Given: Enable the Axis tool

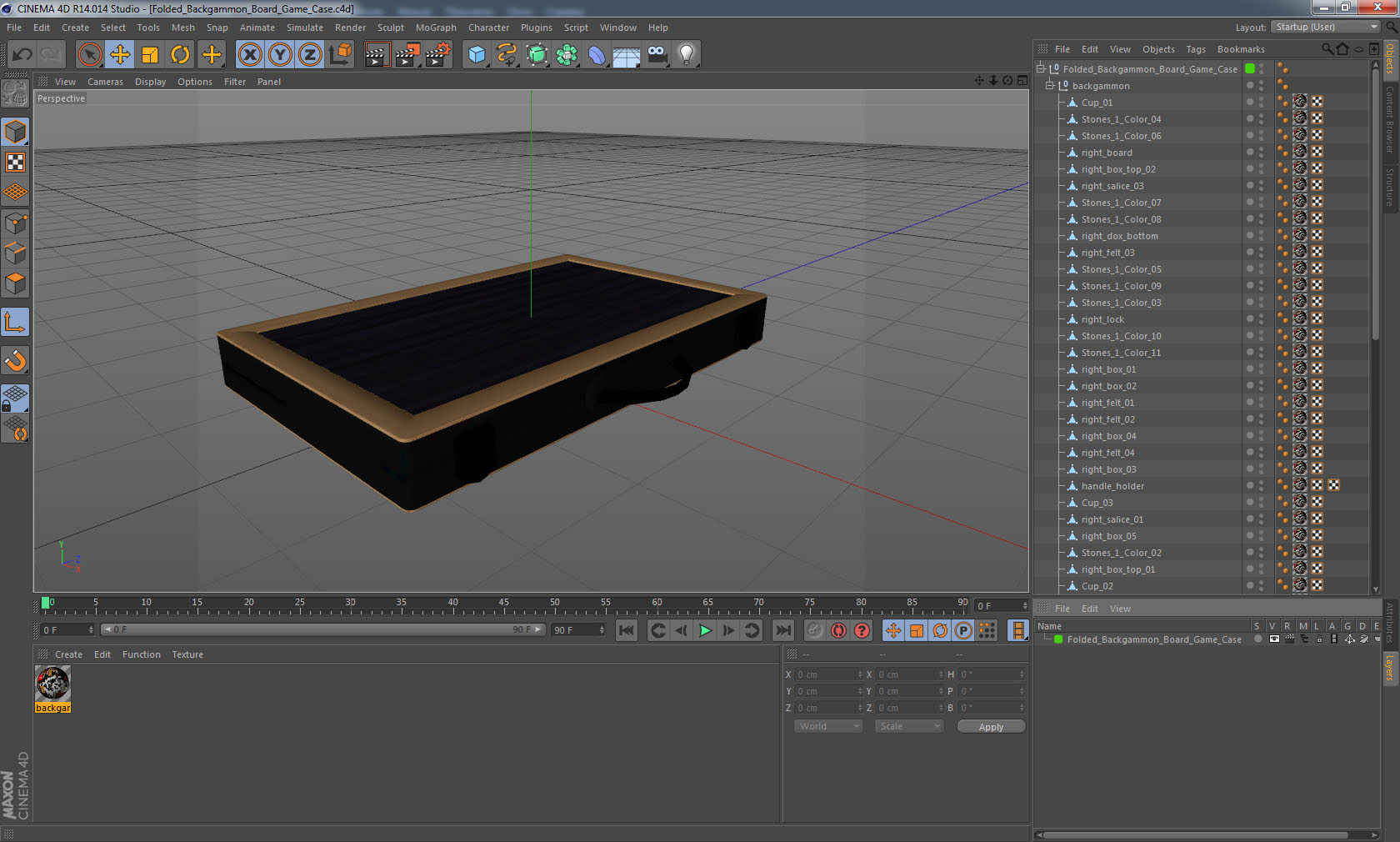Looking at the screenshot, I should point(16,322).
